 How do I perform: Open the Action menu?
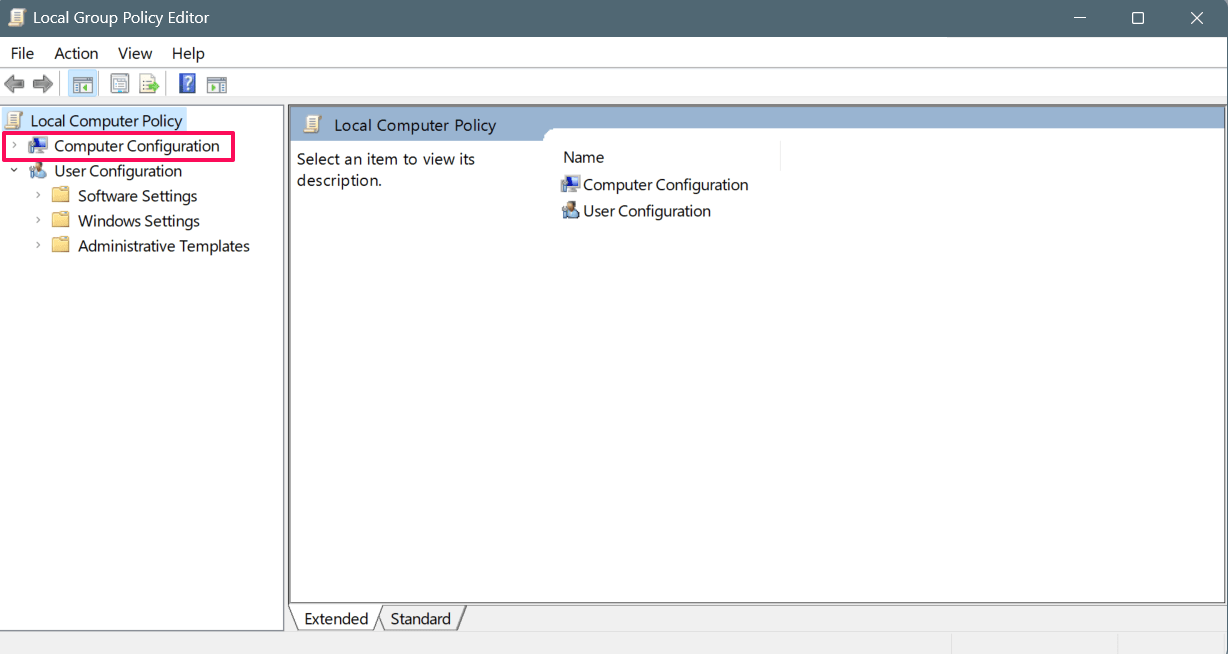point(76,53)
